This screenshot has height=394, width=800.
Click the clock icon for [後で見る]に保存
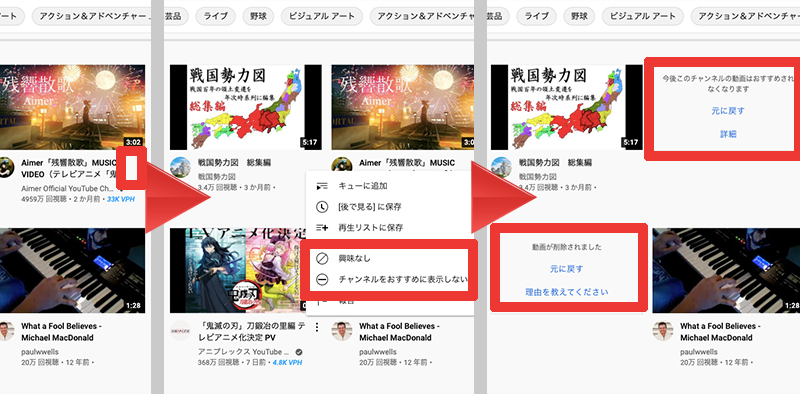point(321,207)
